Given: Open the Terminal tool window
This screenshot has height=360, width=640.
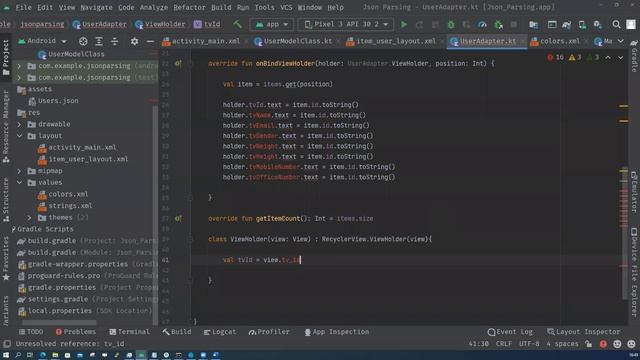Looking at the screenshot, I should 129,332.
